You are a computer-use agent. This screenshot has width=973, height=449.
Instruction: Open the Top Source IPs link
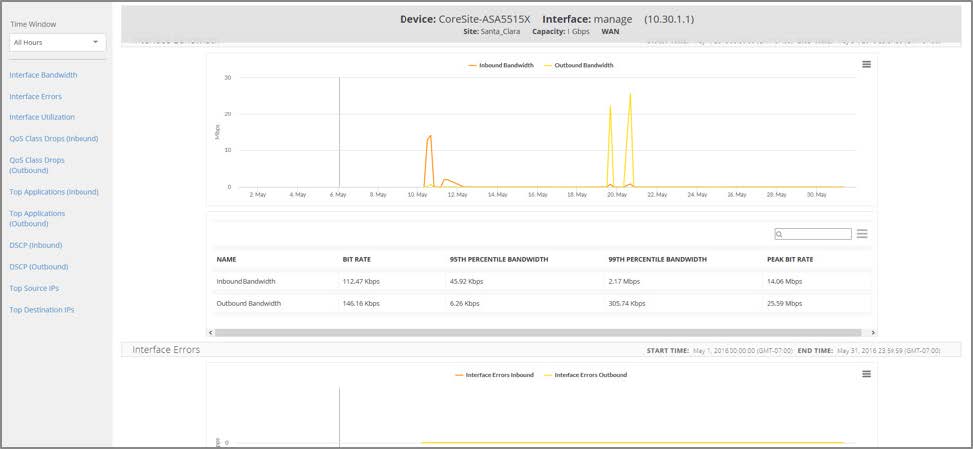pos(34,288)
